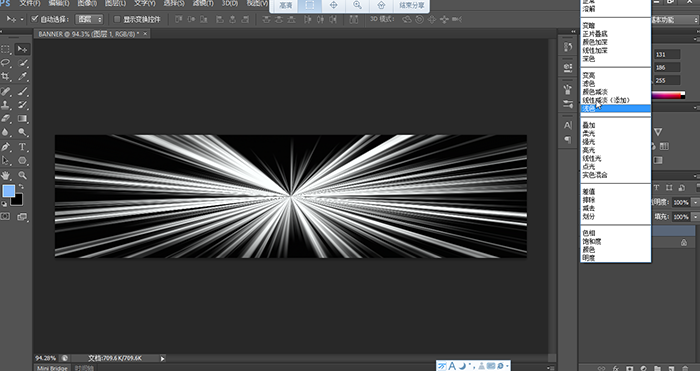The height and width of the screenshot is (371, 700).
Task: Select the Healing Brush tool
Action: point(6,92)
